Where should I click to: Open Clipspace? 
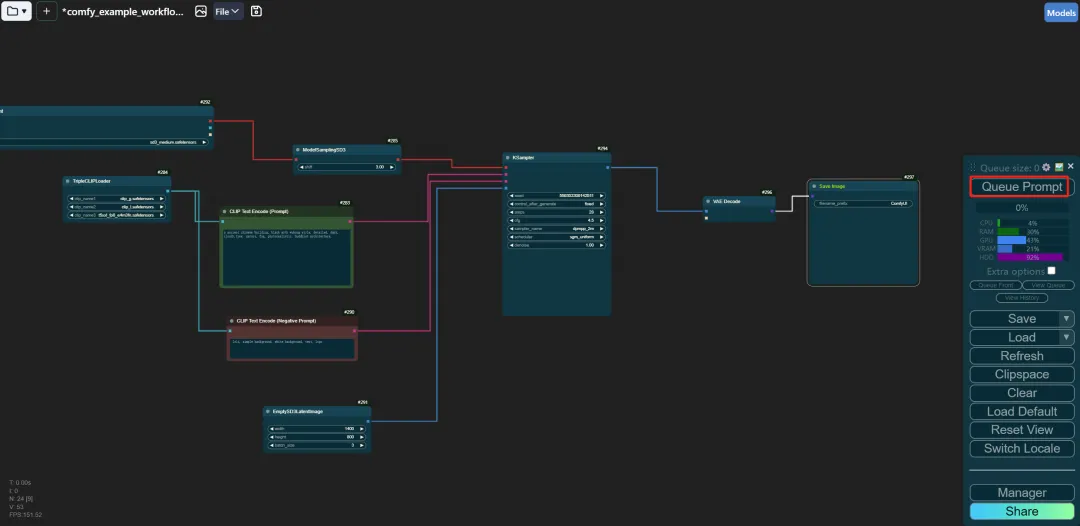tap(1021, 375)
